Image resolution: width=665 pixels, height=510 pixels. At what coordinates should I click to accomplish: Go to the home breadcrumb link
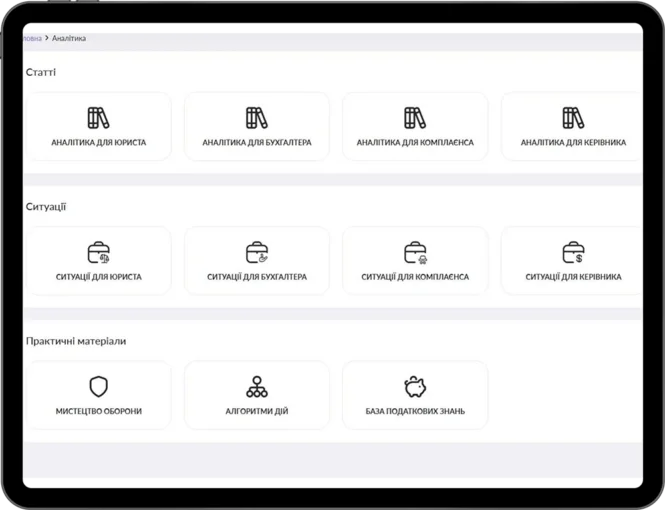32,38
